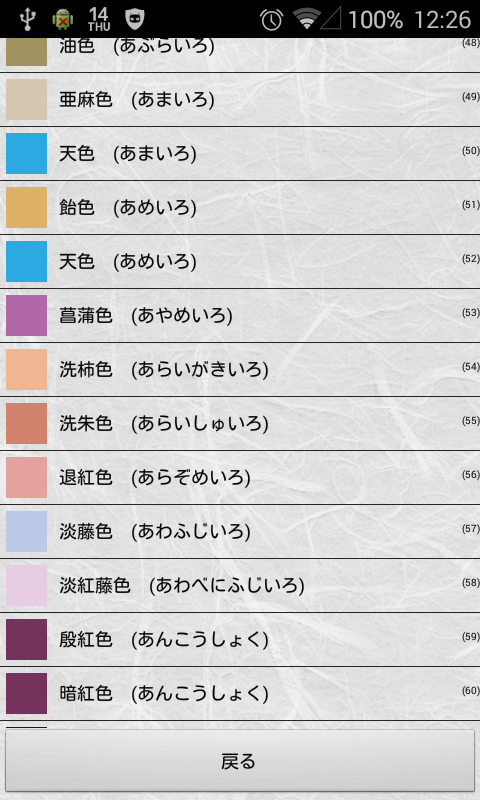Tap the 戻る back button
The width and height of the screenshot is (480, 800).
[240, 761]
